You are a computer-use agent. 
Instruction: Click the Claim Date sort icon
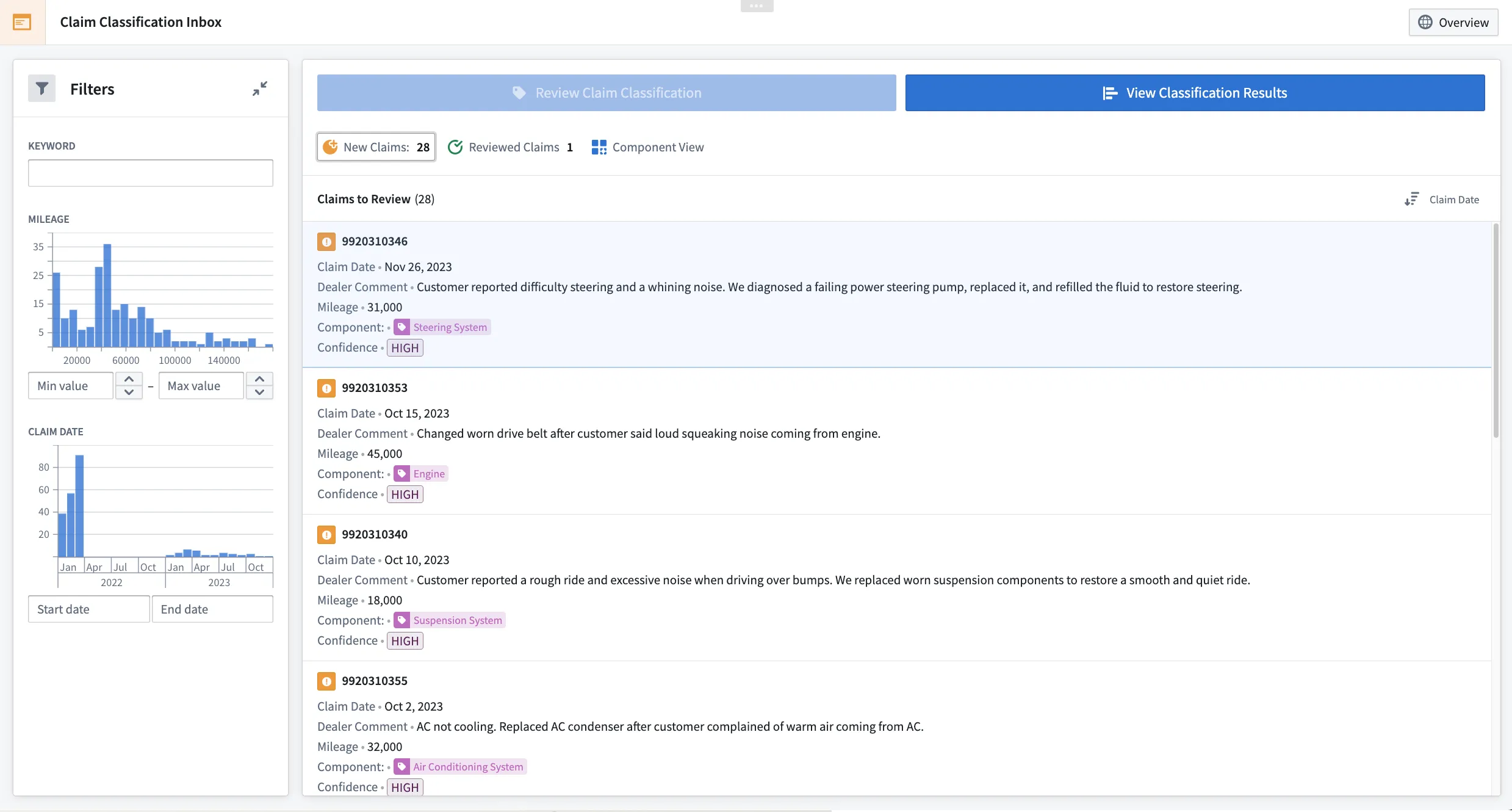tap(1411, 200)
